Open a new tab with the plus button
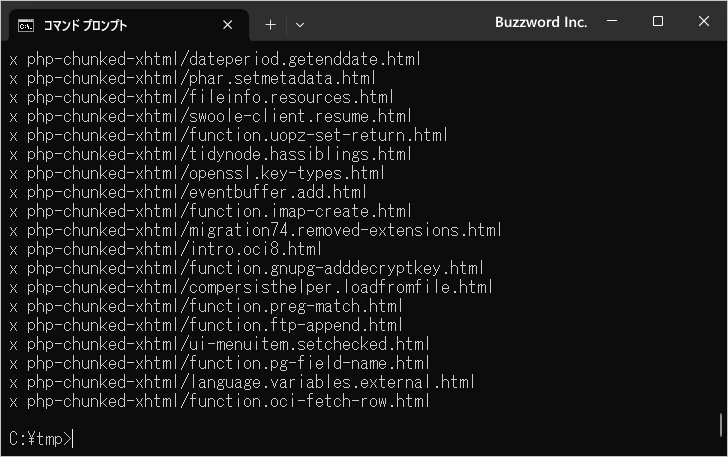 [x=270, y=25]
